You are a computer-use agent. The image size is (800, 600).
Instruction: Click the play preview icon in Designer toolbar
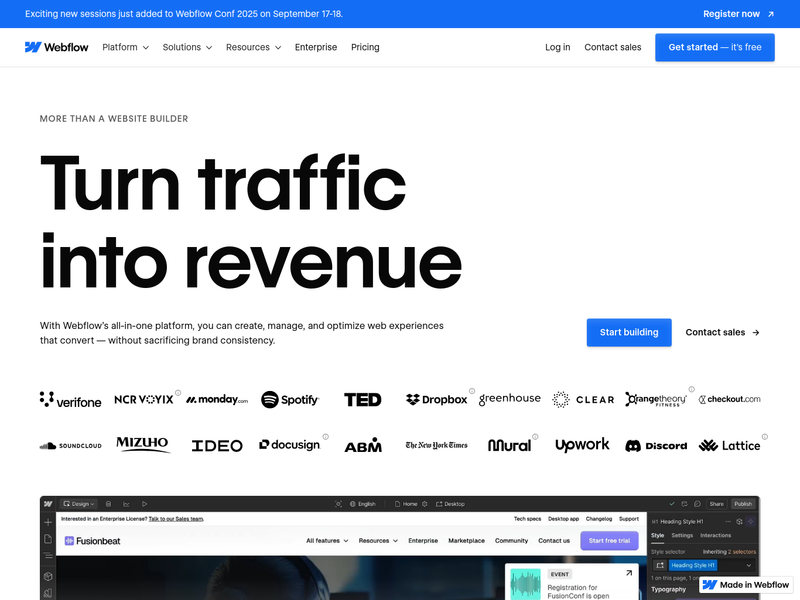pyautogui.click(x=144, y=504)
